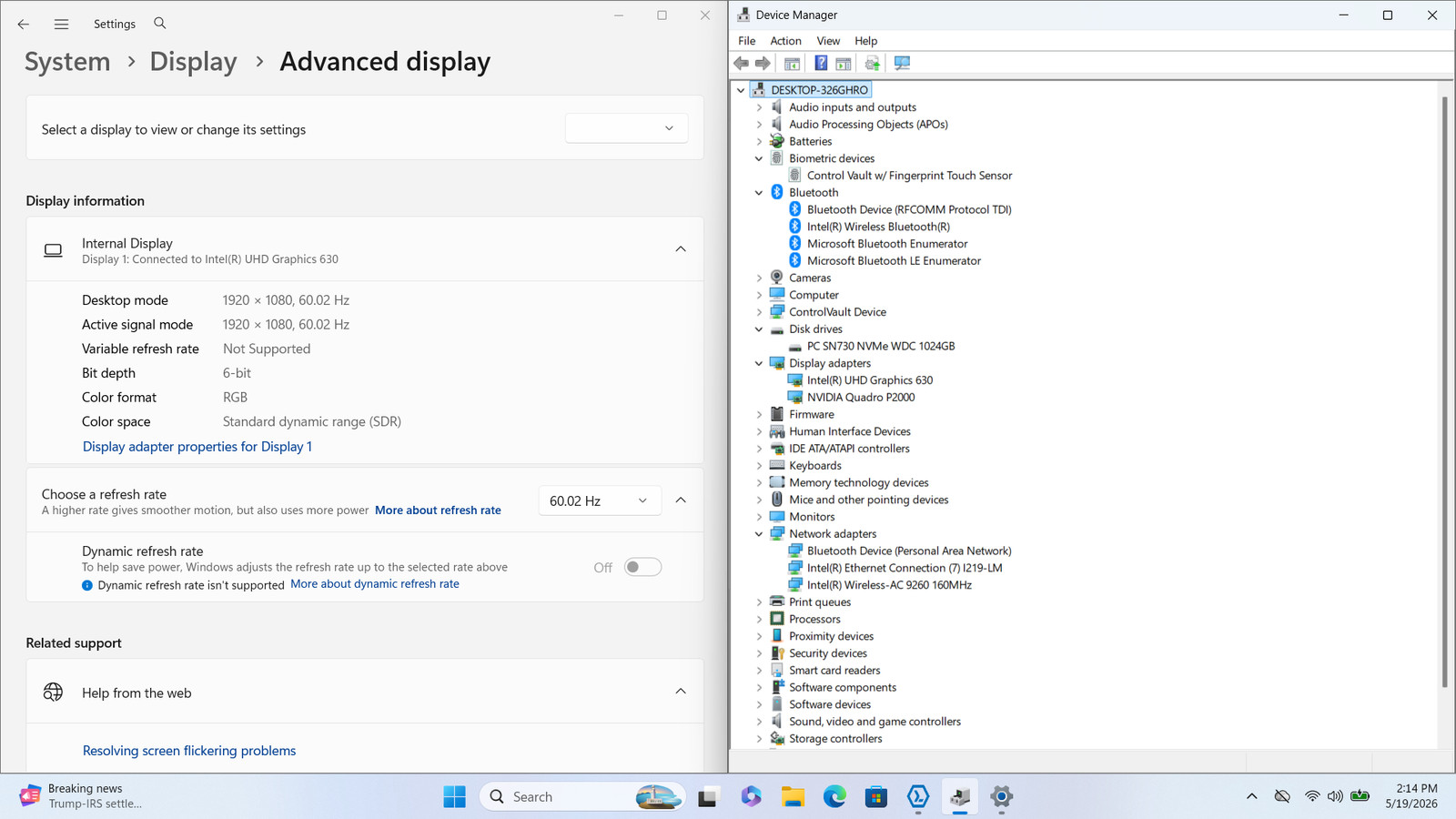Expand Sound, video and game controllers node
The image size is (1456, 819).
(760, 722)
